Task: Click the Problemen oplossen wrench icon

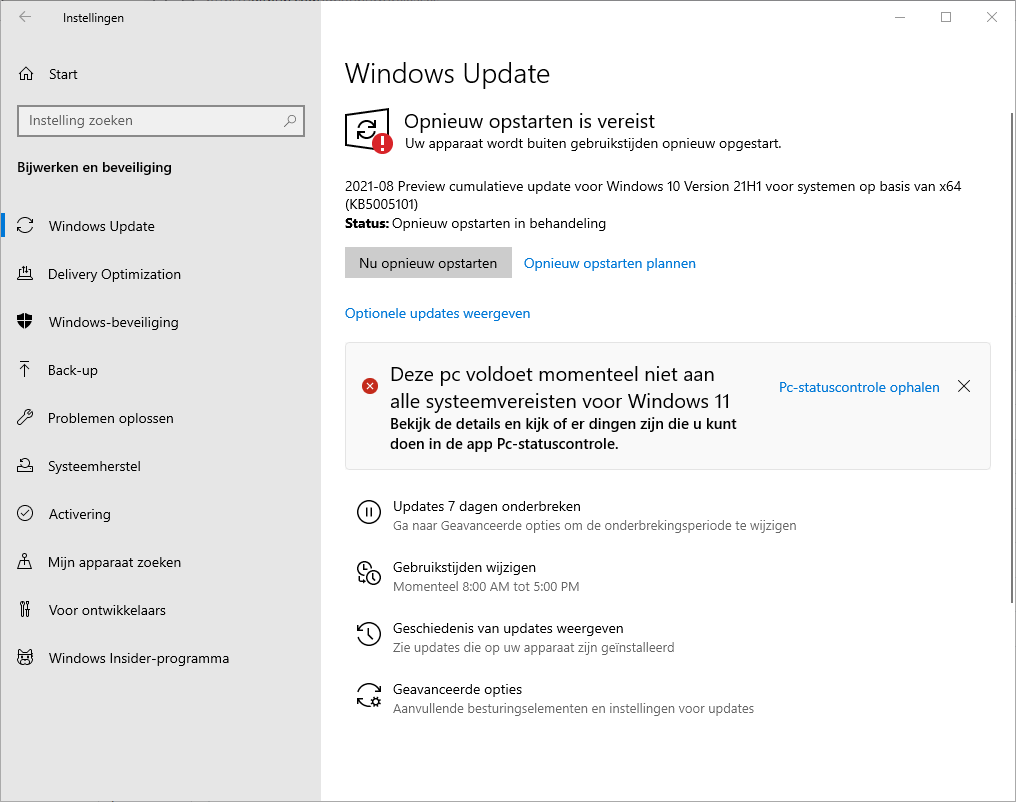Action: tap(26, 418)
